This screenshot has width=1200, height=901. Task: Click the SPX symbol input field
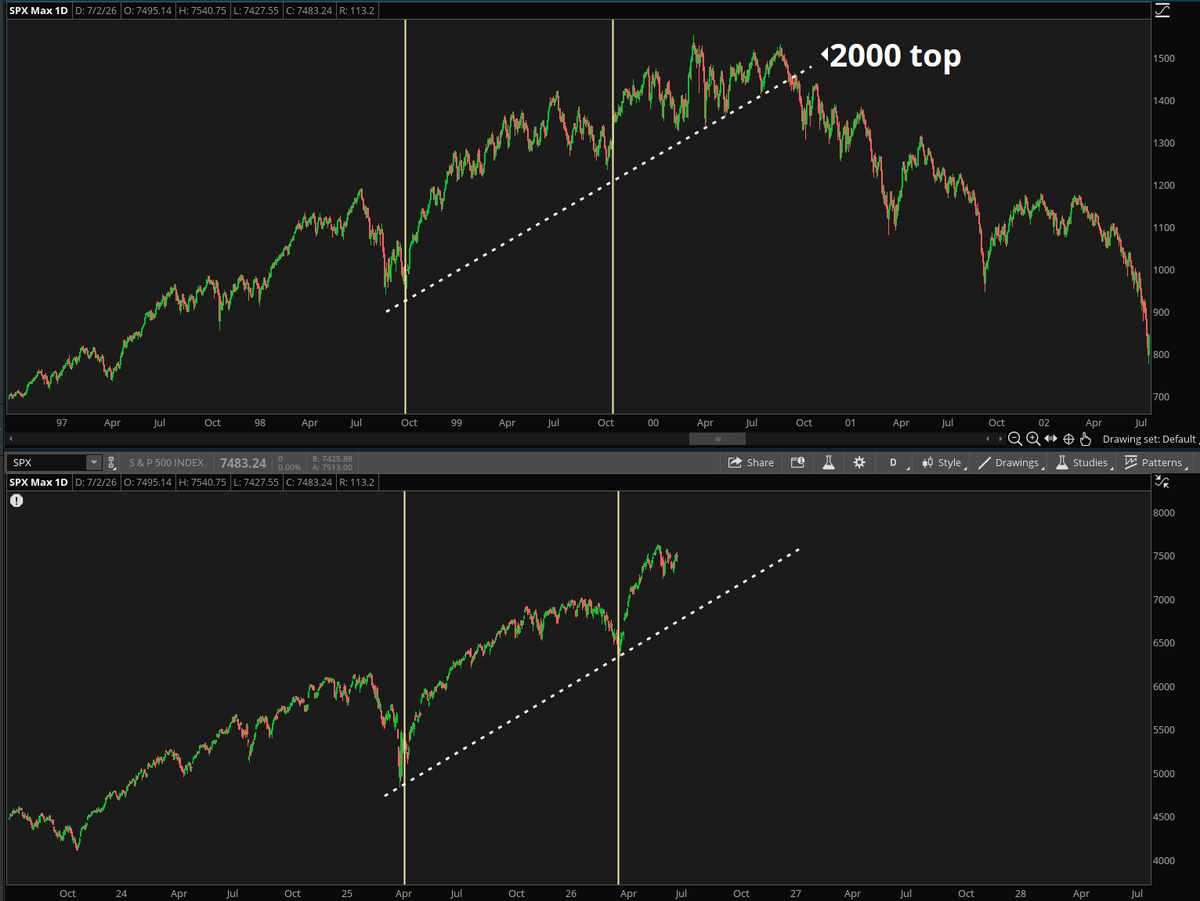(x=46, y=463)
